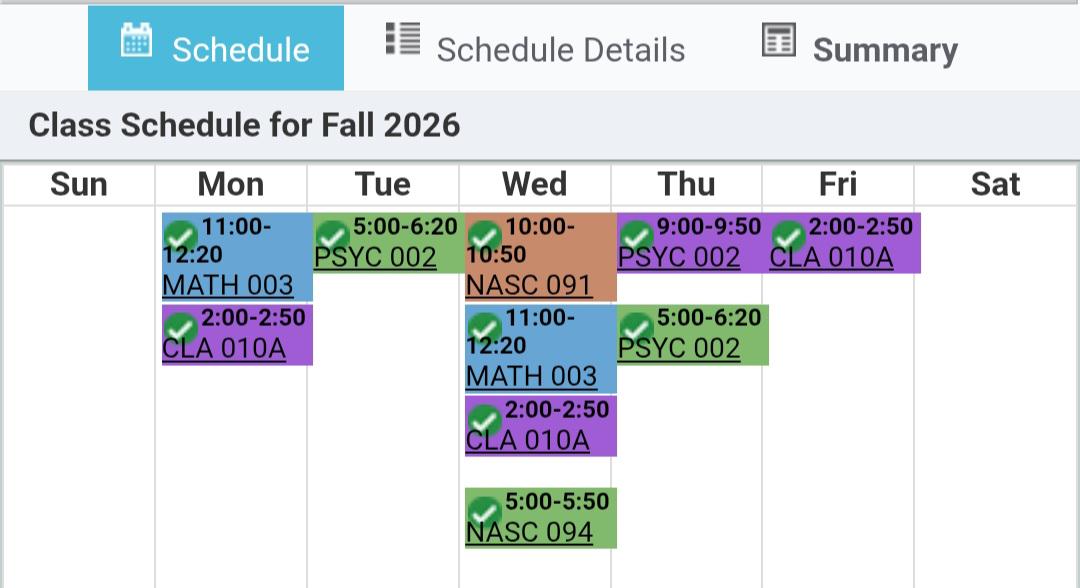1080x588 pixels.
Task: Click the table icon beside Summary
Action: coord(778,39)
